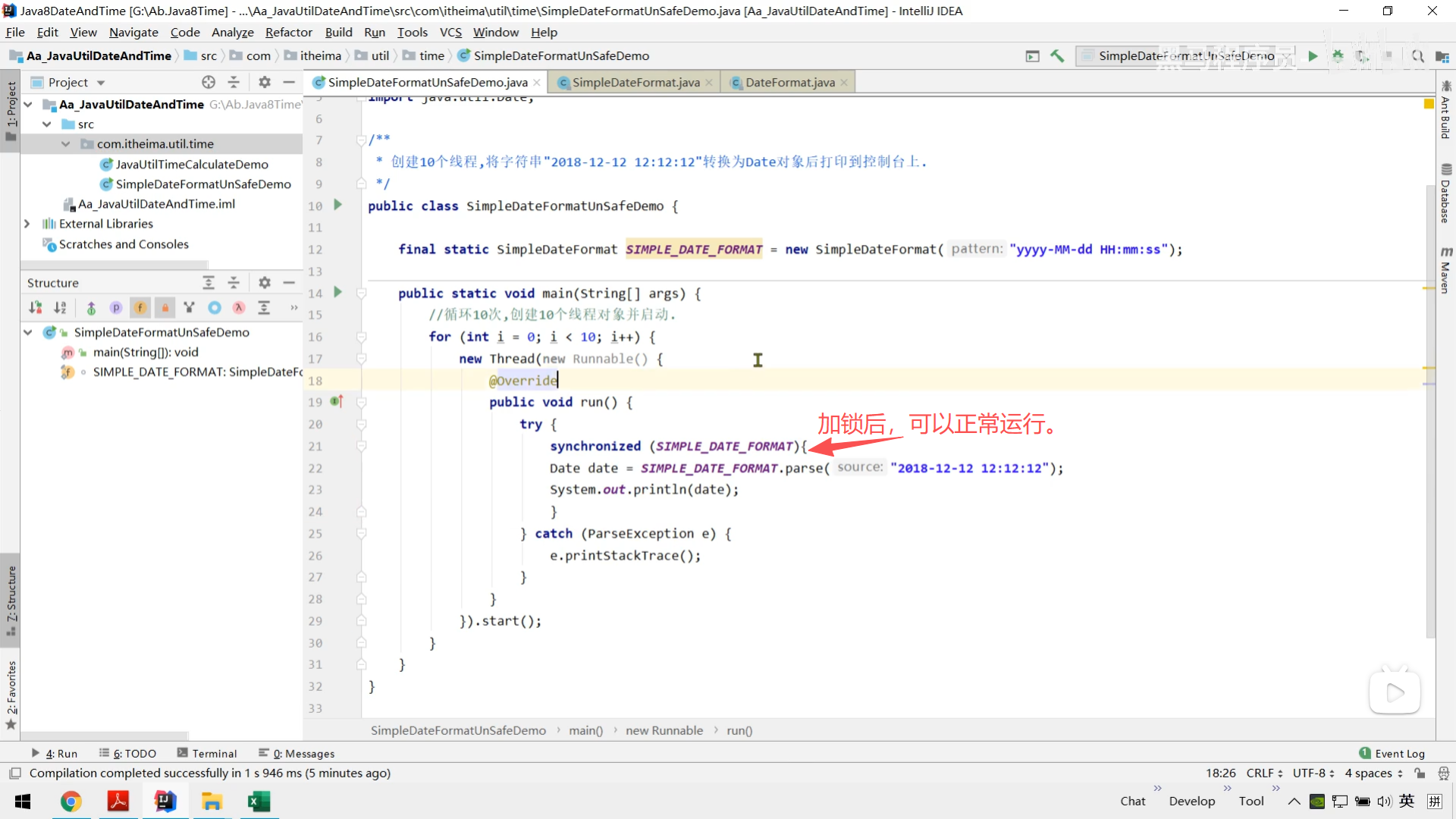This screenshot has height=819, width=1456.
Task: Toggle Show Fields filter in Structure
Action: pos(140,307)
